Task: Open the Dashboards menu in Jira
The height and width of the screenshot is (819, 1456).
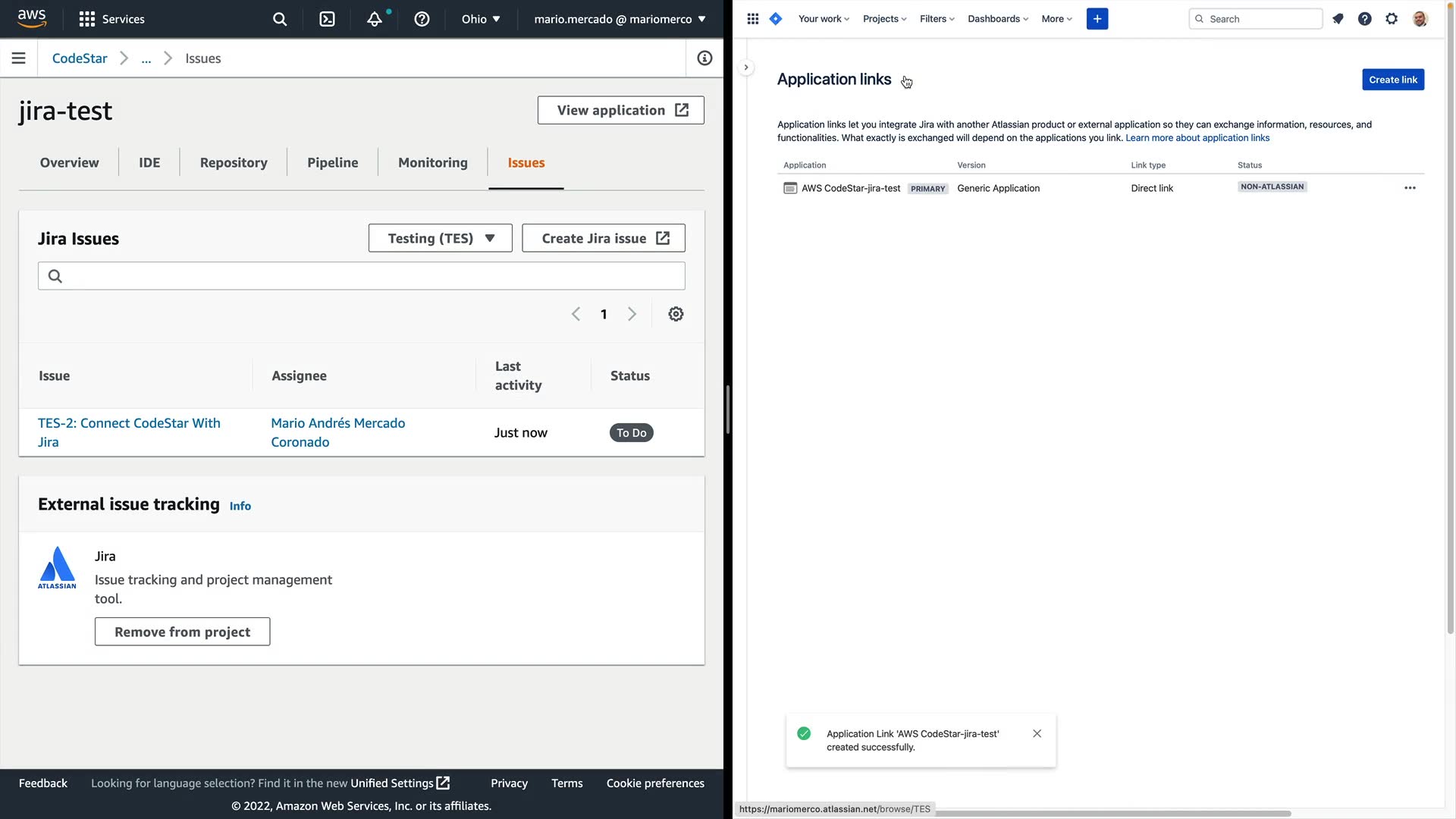Action: tap(997, 19)
